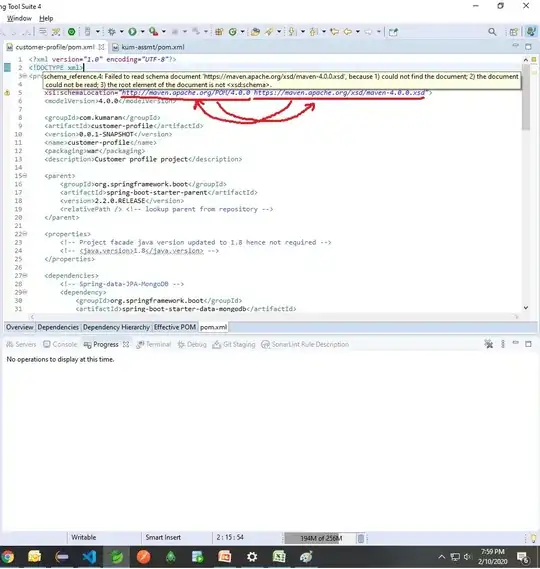
Task: Minimize the editor area
Action: click(516, 46)
